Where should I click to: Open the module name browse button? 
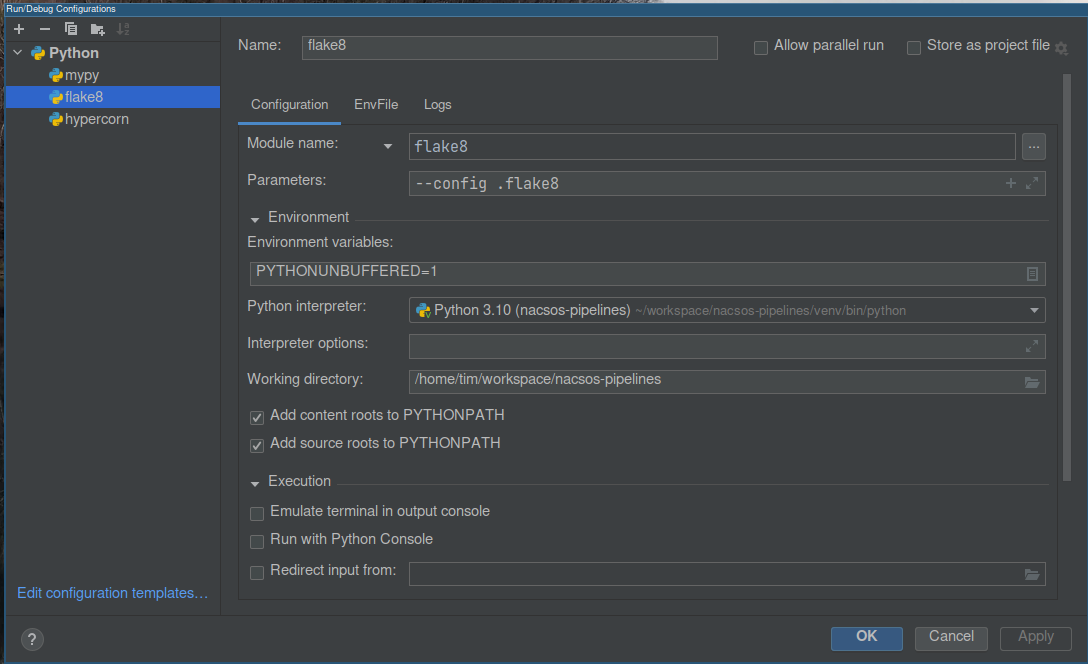tap(1033, 147)
